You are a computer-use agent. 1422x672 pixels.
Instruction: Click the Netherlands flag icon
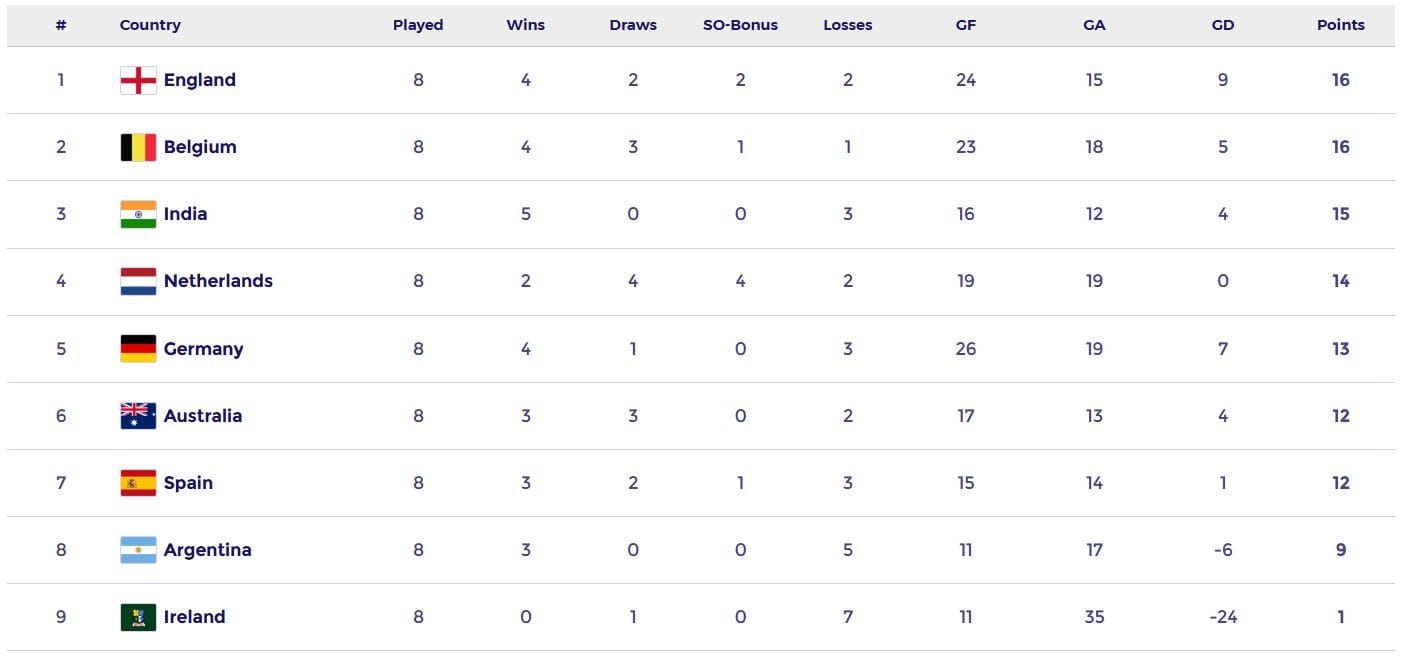(138, 281)
